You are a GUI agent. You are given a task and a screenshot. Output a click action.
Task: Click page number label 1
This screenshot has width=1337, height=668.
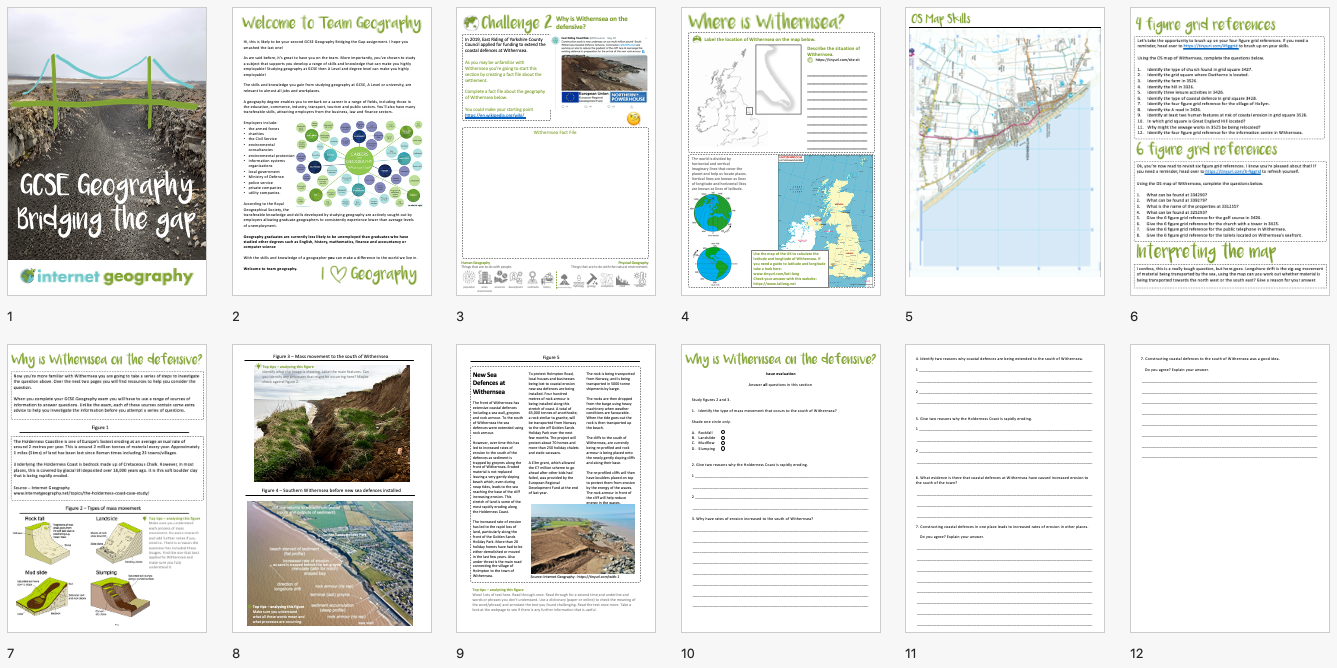pyautogui.click(x=11, y=317)
